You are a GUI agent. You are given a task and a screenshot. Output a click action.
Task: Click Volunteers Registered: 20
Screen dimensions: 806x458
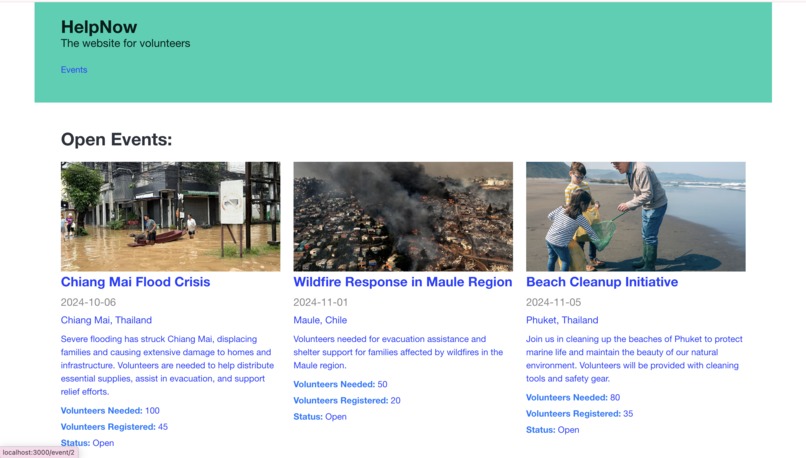(347, 400)
